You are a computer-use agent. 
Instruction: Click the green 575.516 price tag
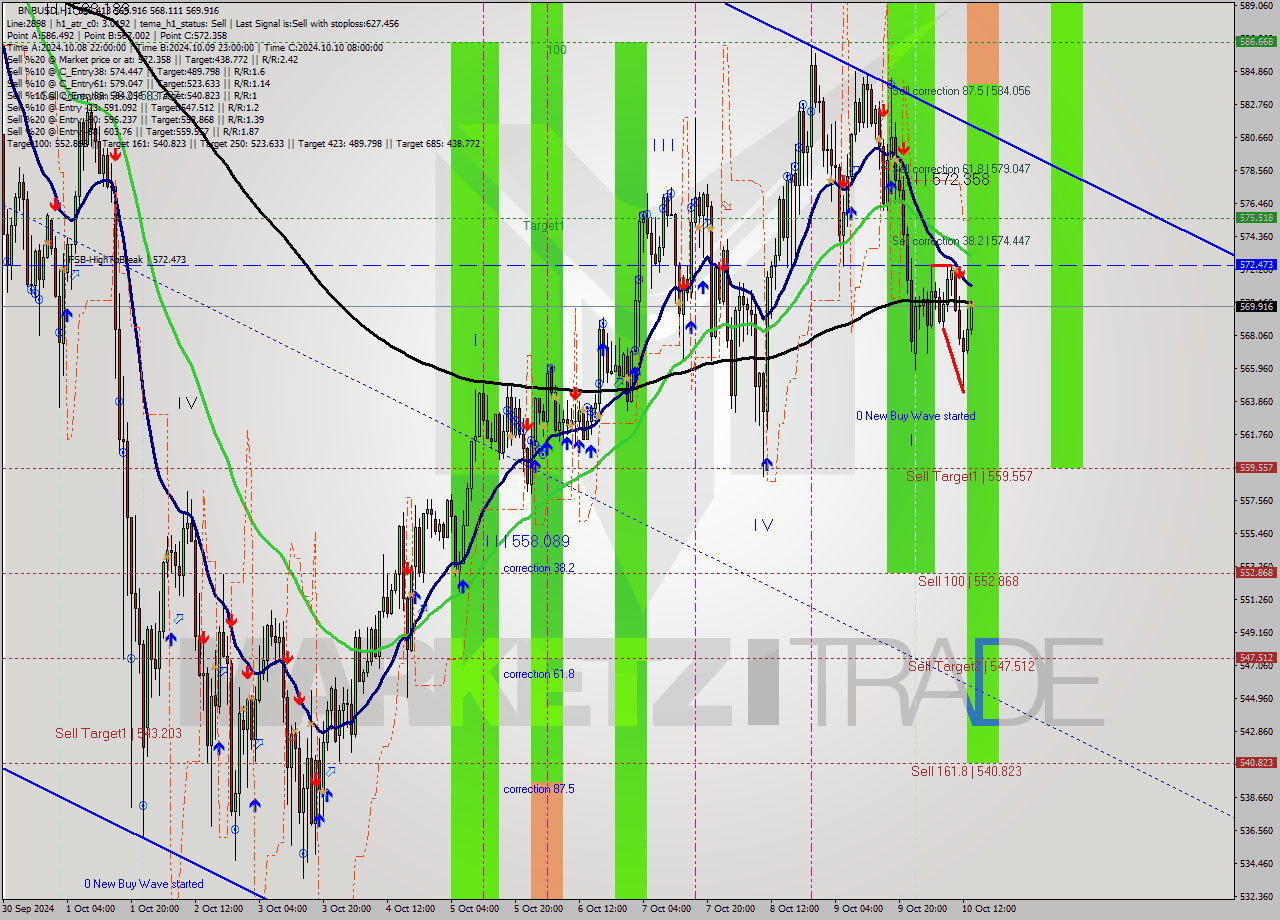1256,217
